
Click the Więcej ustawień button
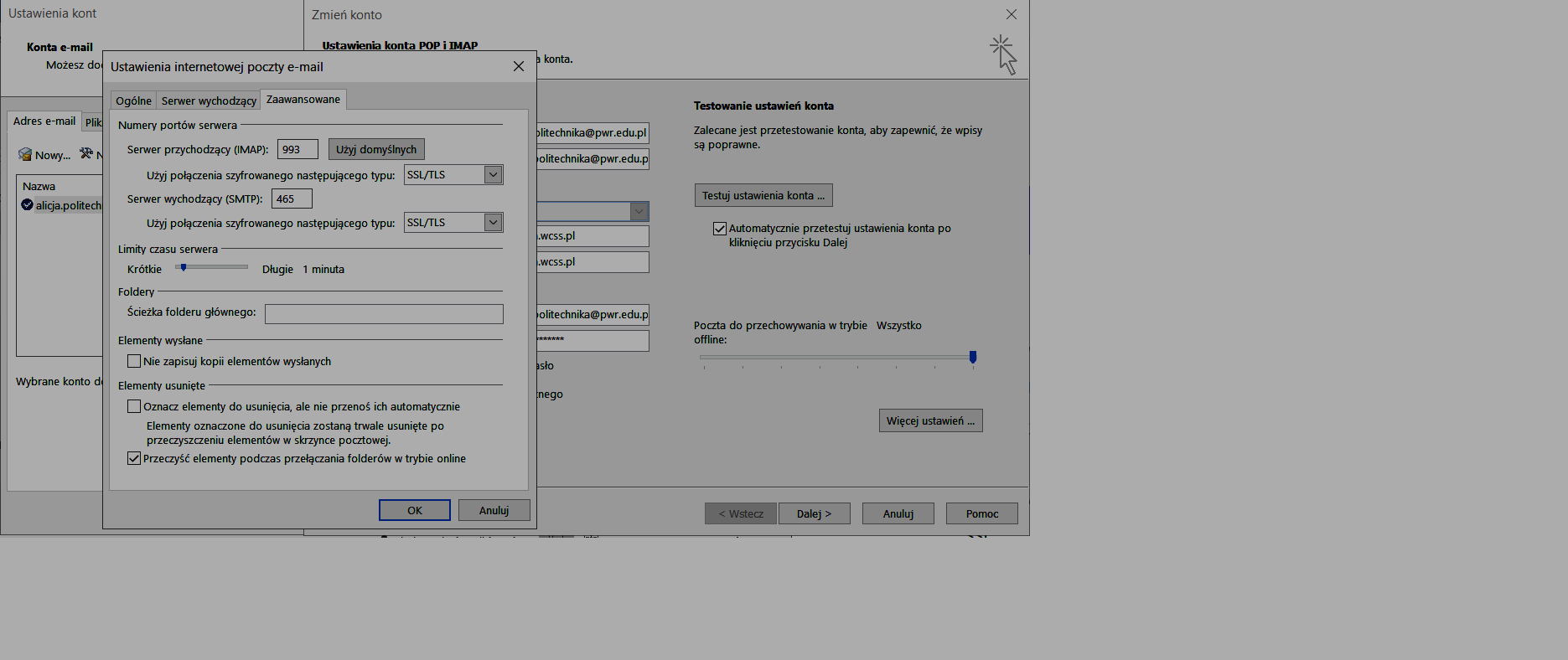coord(929,421)
